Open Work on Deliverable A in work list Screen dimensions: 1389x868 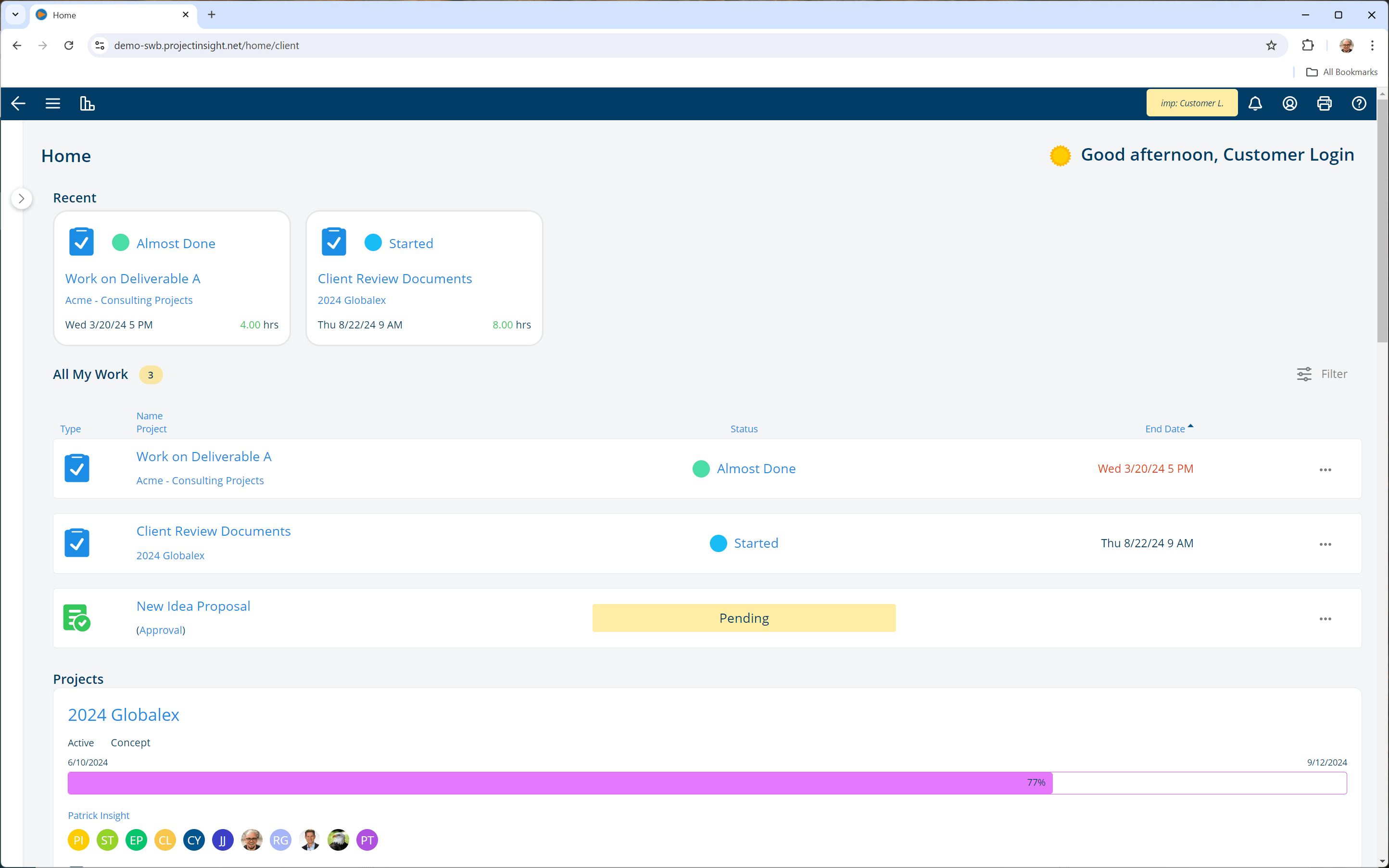(x=204, y=456)
